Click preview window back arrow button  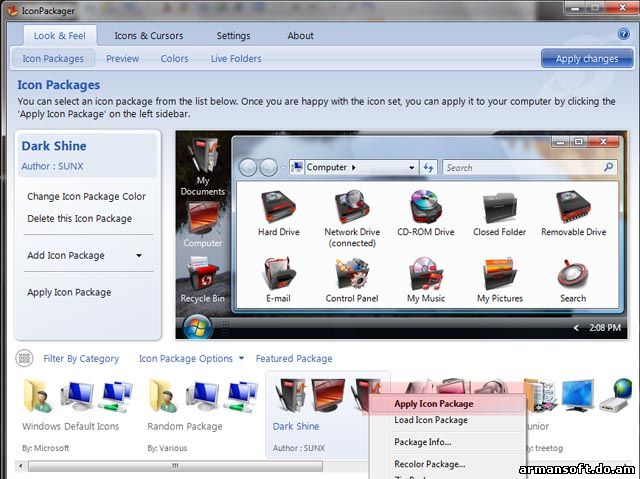[x=248, y=167]
